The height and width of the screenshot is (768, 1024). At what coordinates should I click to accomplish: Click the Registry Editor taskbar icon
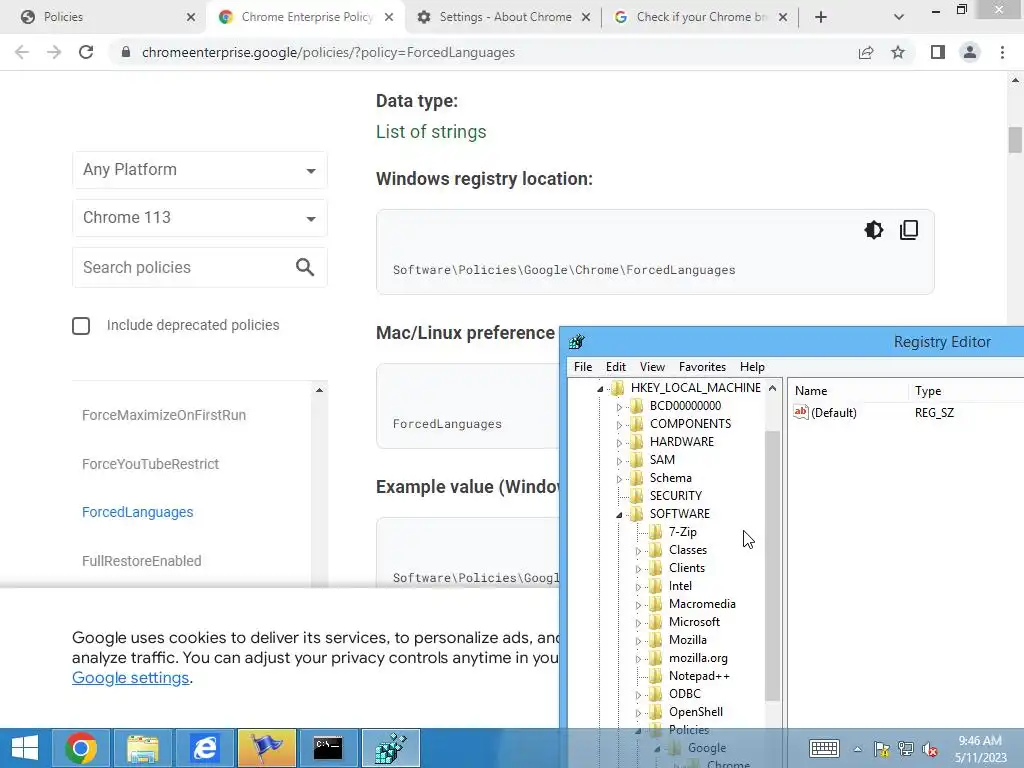coord(391,748)
